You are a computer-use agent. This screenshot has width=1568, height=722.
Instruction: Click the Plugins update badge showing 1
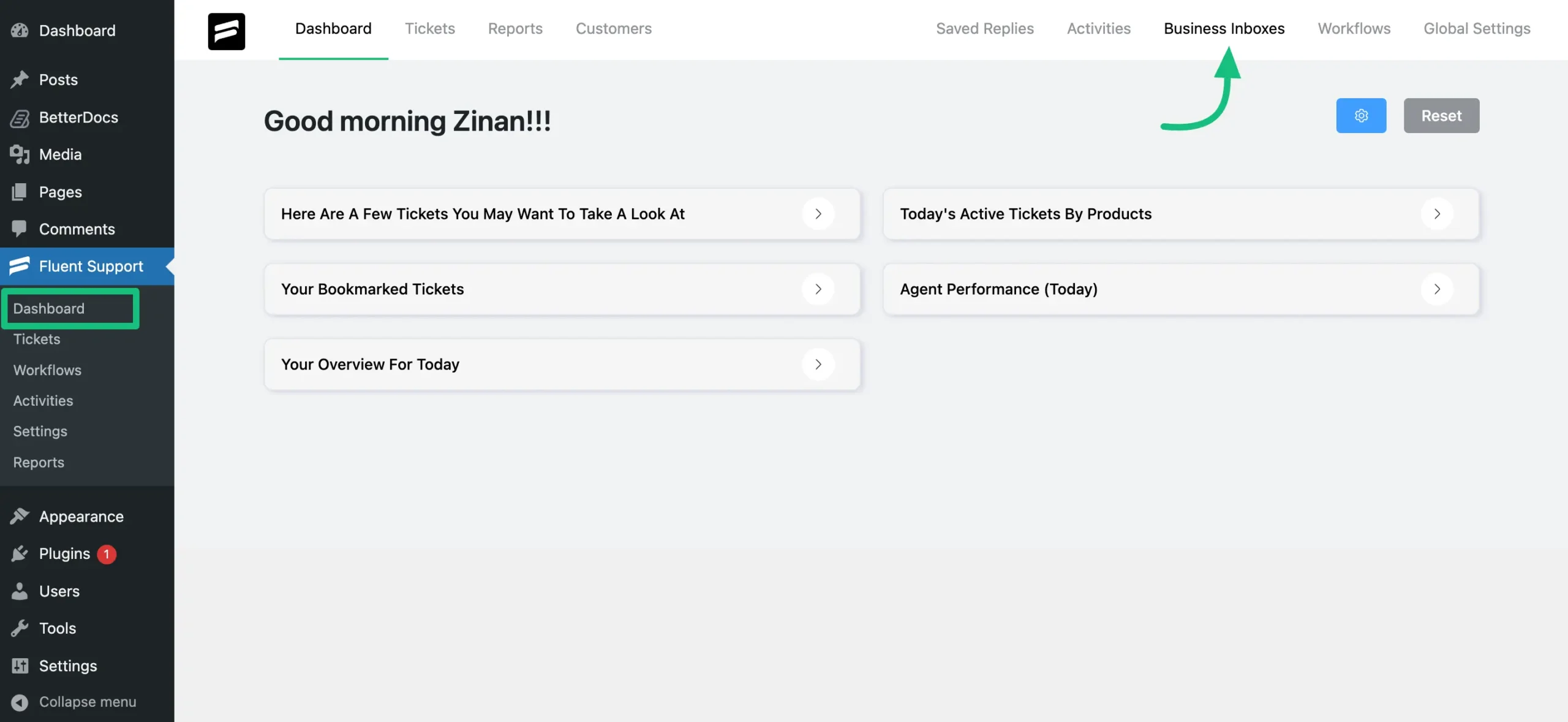pyautogui.click(x=107, y=554)
